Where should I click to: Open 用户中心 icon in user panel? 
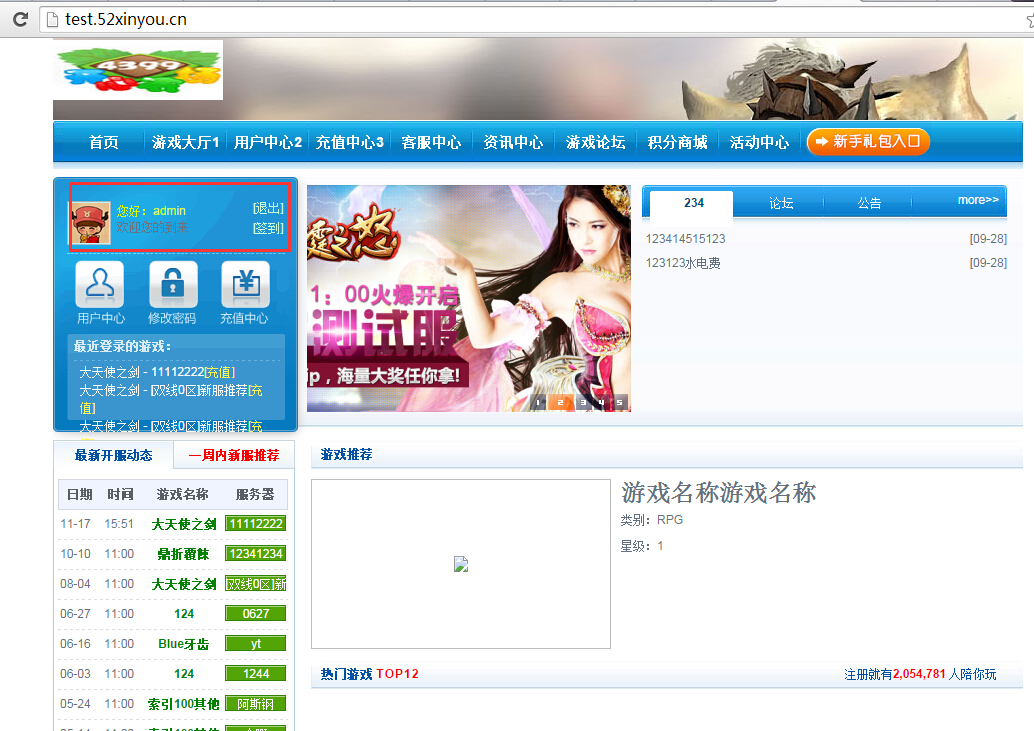(x=100, y=284)
